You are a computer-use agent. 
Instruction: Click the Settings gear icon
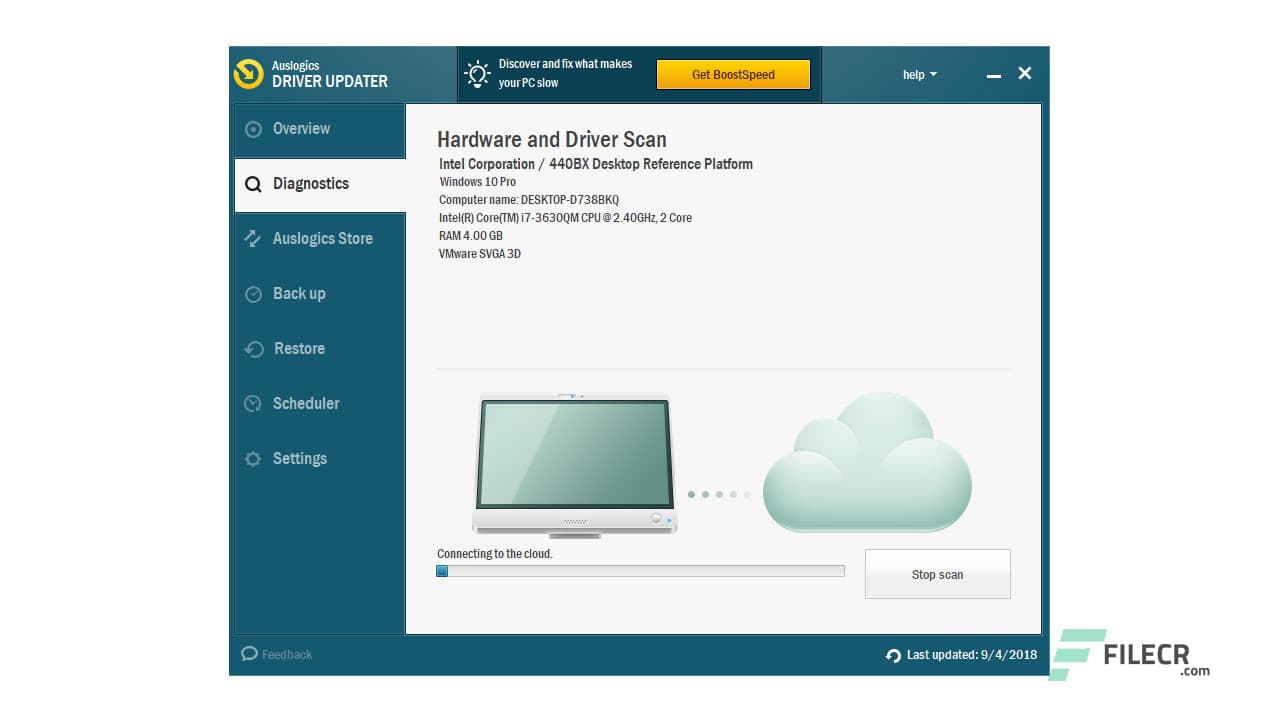pyautogui.click(x=252, y=459)
